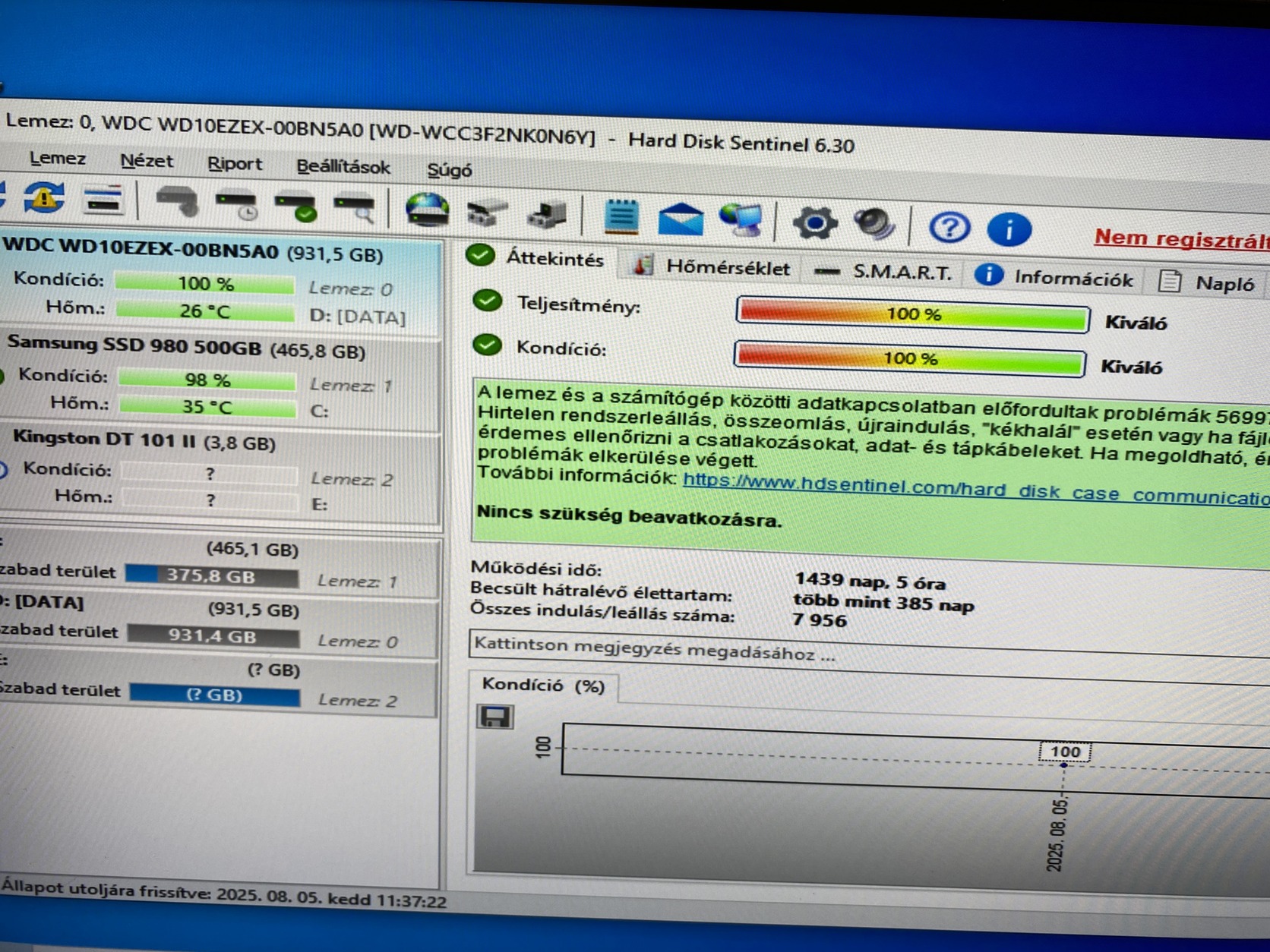Screen dimensions: 1270x952
Task: Click the refresh icon with yellow warning sign
Action: [44, 197]
